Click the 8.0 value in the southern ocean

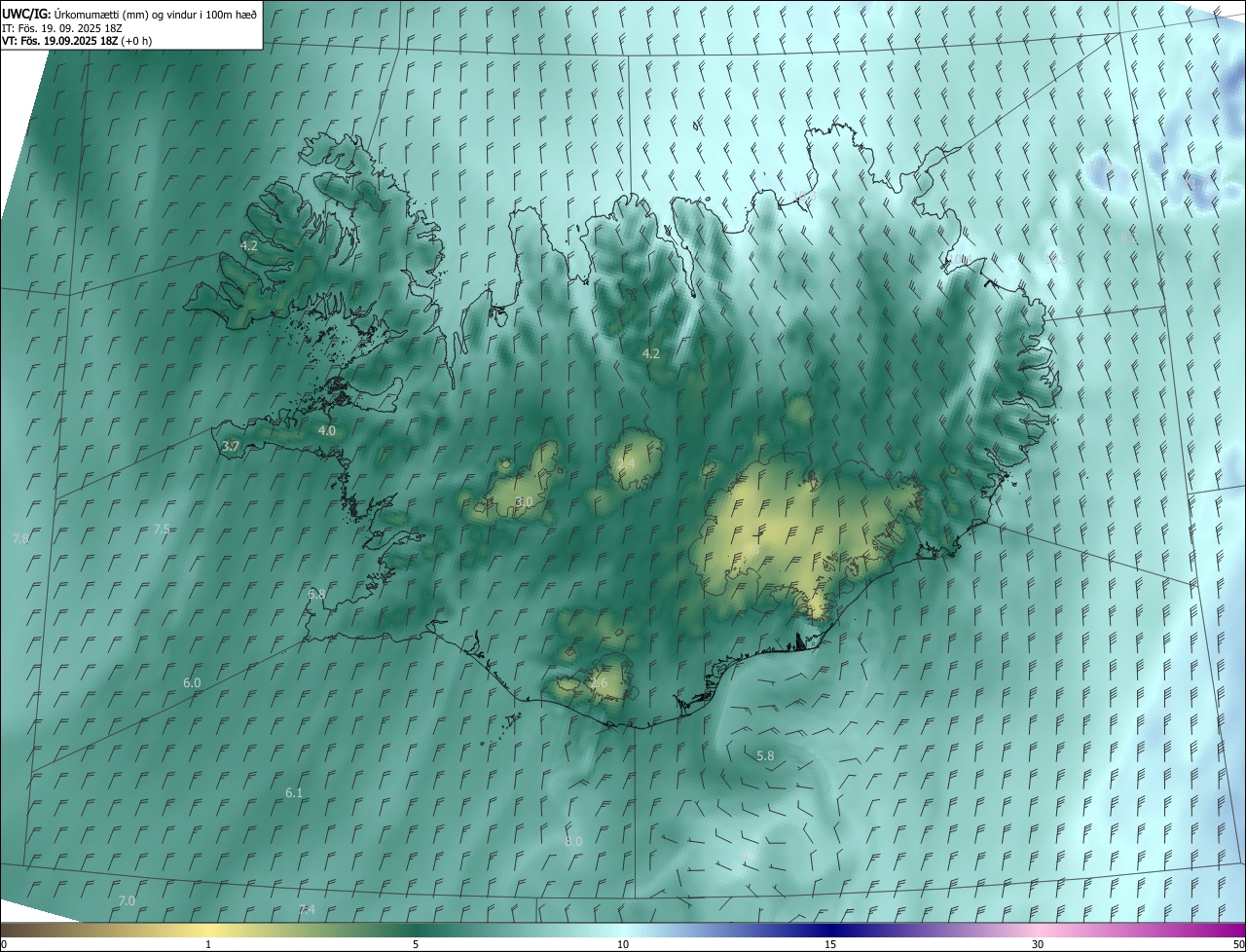573,841
